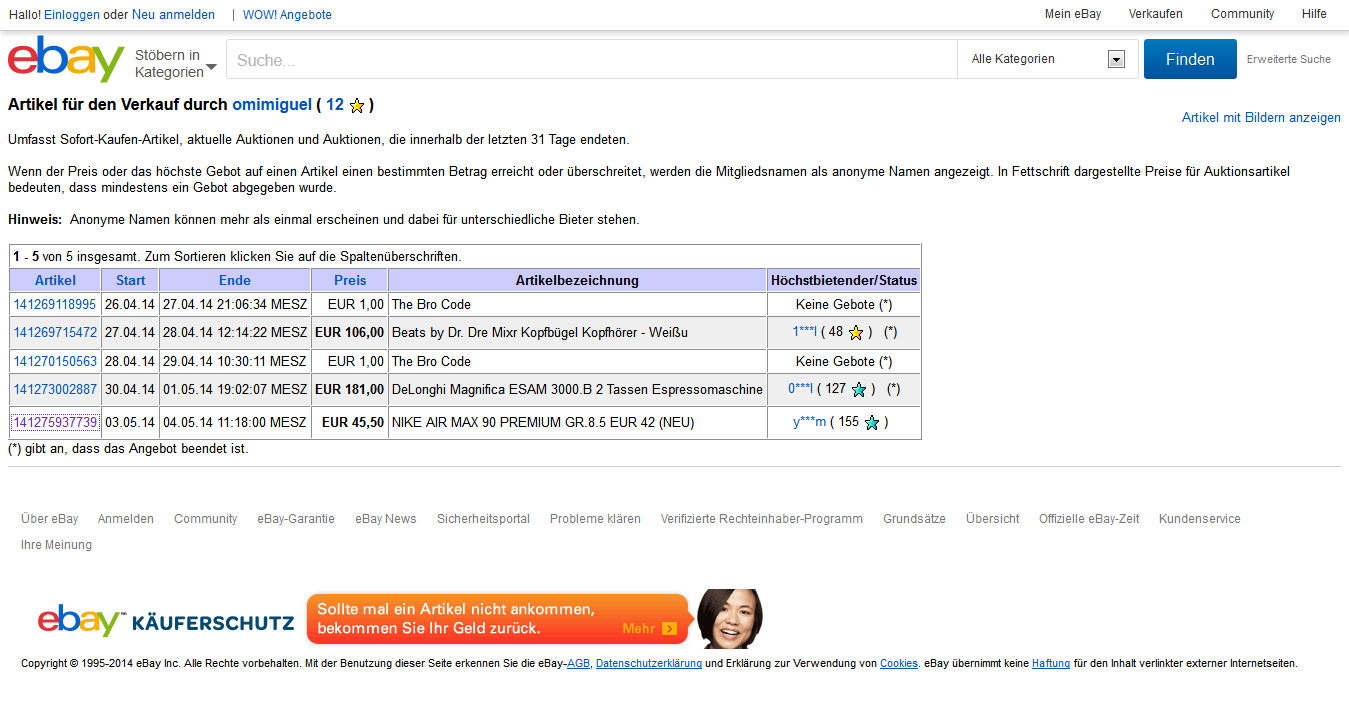Sort by Artikel column header
Screen dimensions: 1349x722
pyautogui.click(x=55, y=280)
